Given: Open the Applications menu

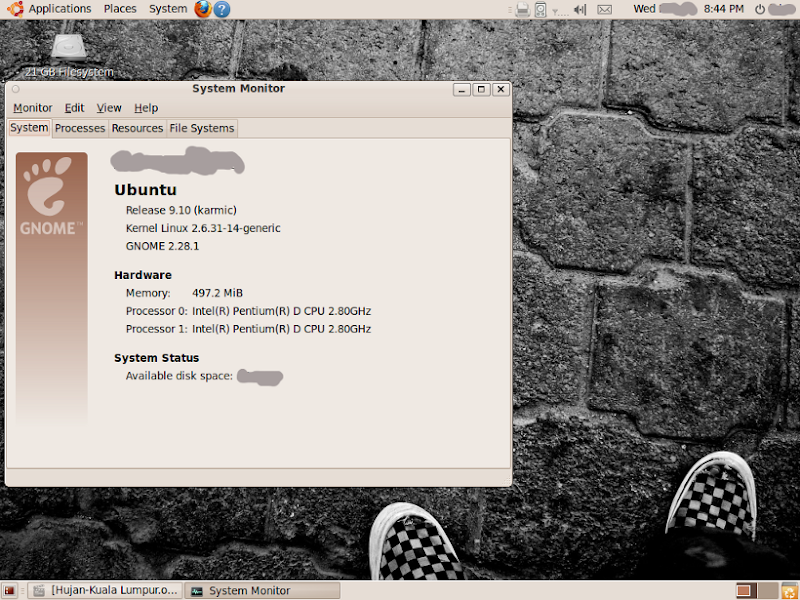Looking at the screenshot, I should click(x=60, y=9).
